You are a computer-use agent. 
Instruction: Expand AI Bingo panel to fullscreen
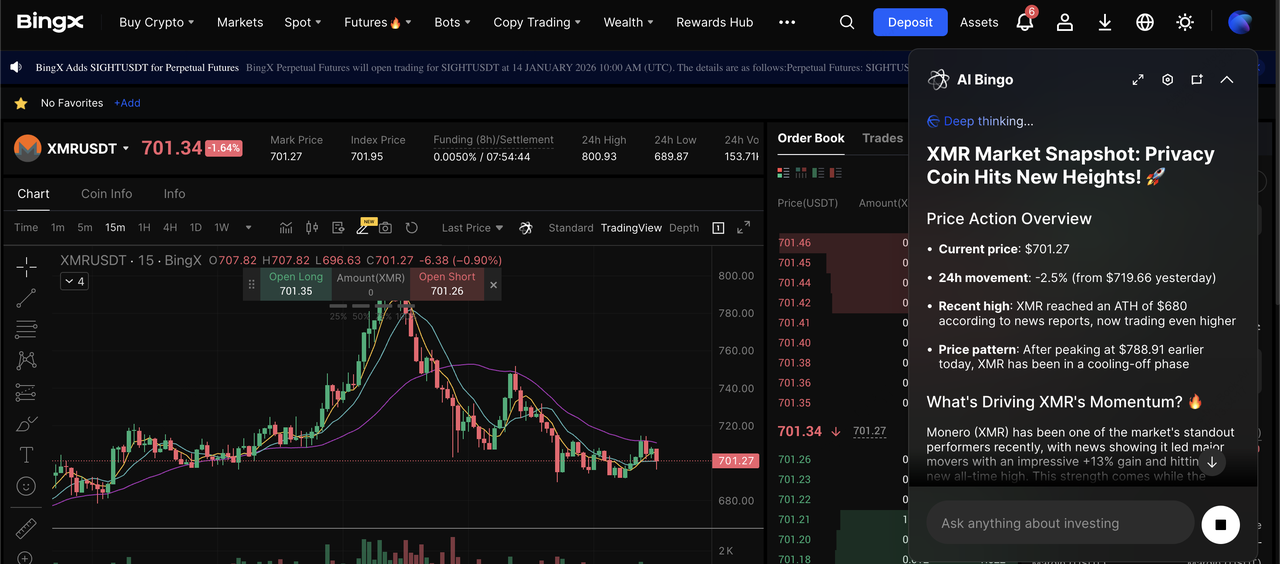(x=1138, y=80)
